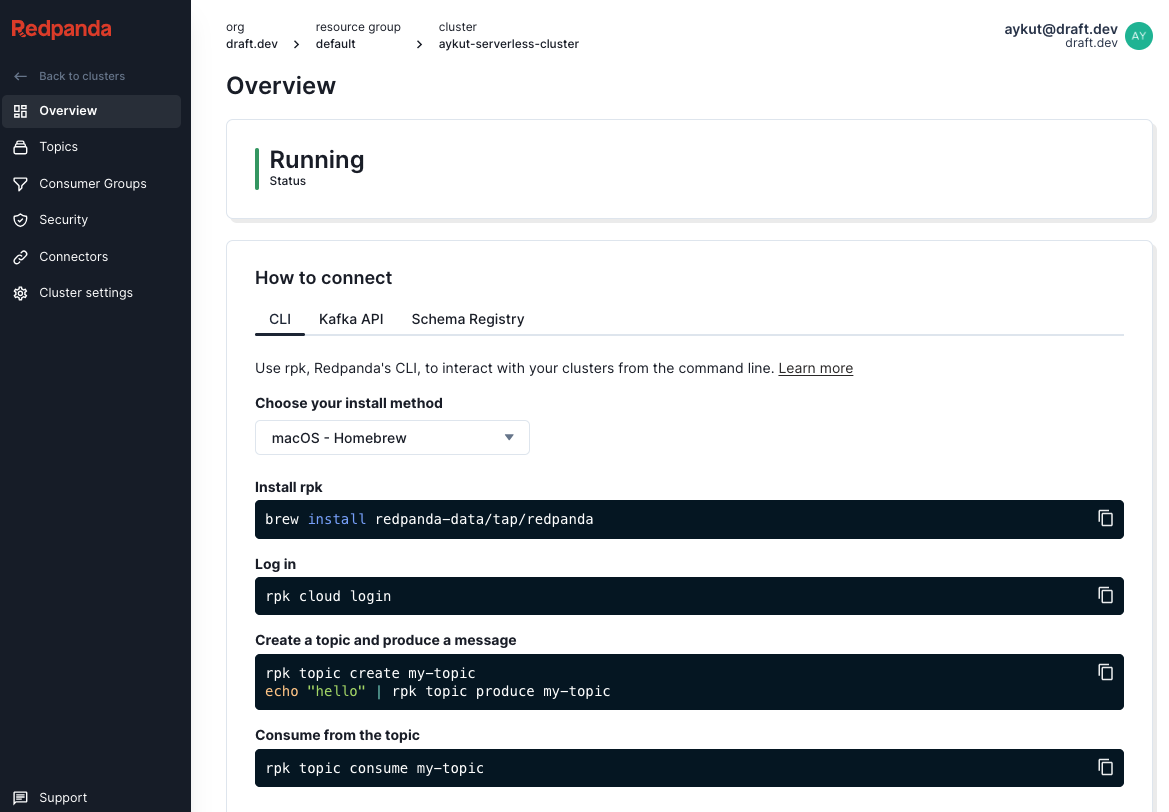
Task: Click the Security shield icon
Action: point(20,220)
